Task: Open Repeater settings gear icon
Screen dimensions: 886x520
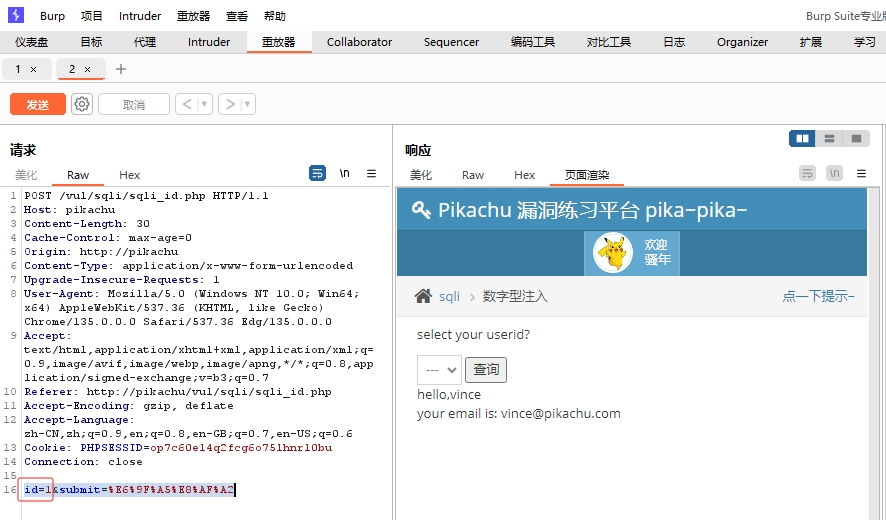Action: (82, 104)
